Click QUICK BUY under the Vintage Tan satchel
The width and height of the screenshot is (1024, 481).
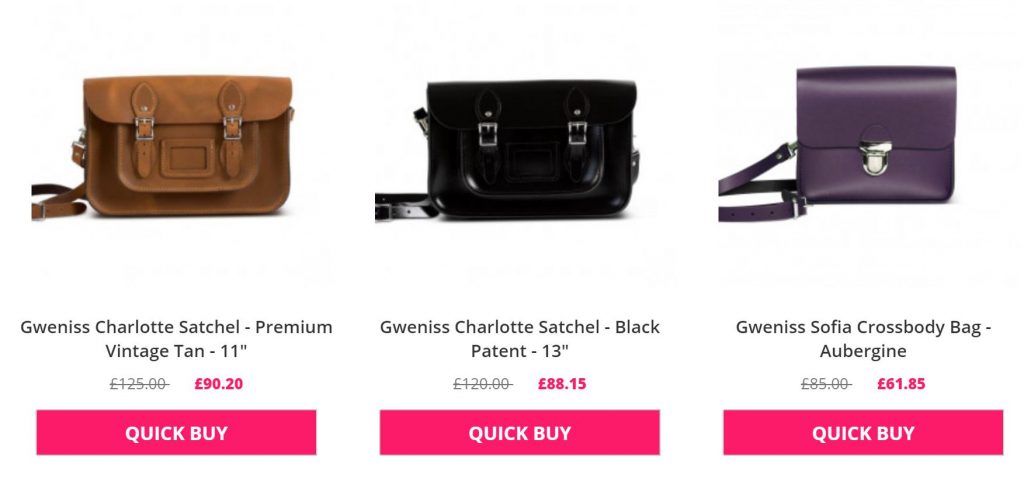tap(176, 433)
